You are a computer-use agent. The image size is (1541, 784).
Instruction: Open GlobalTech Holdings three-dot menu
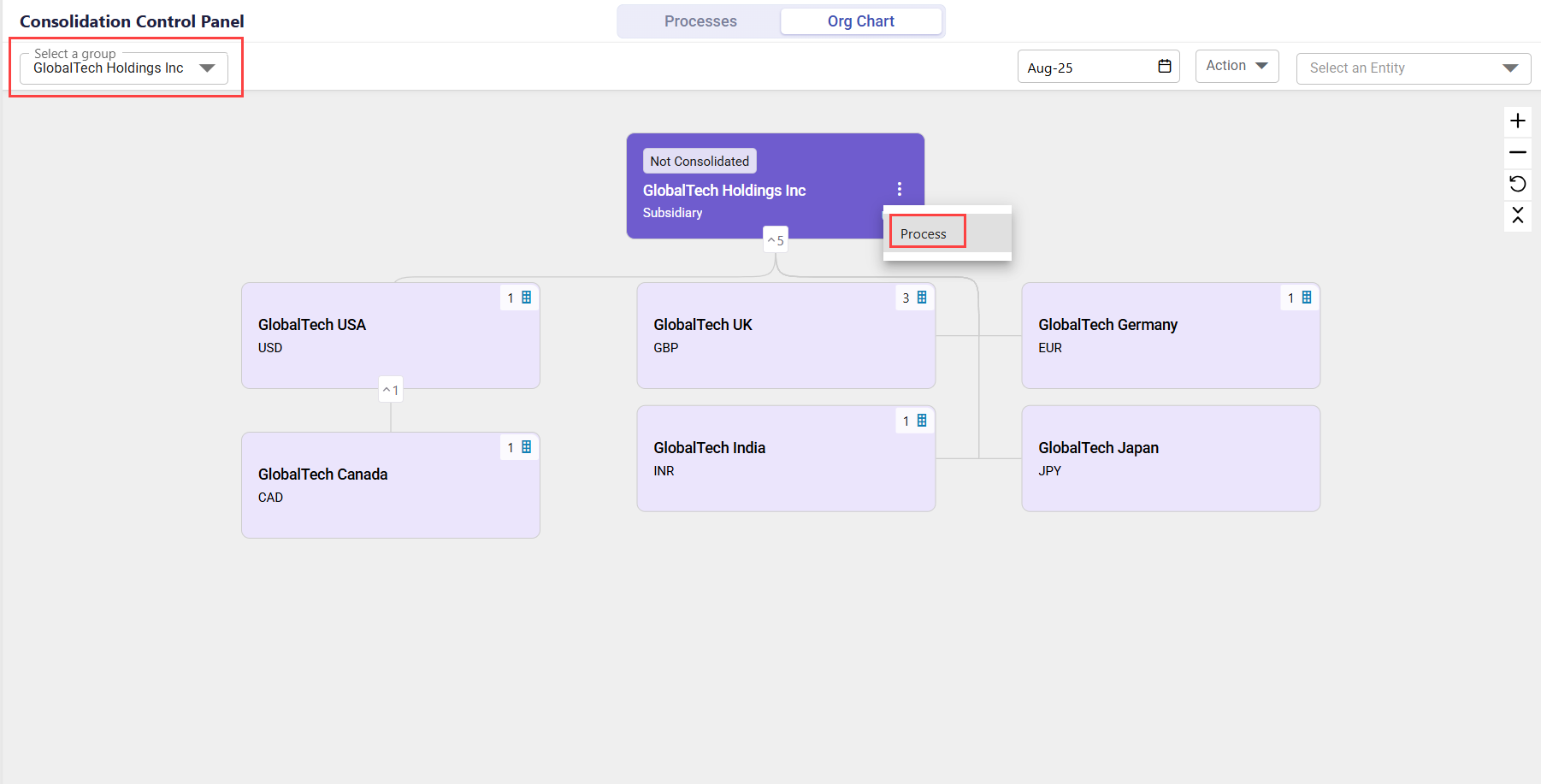[899, 189]
